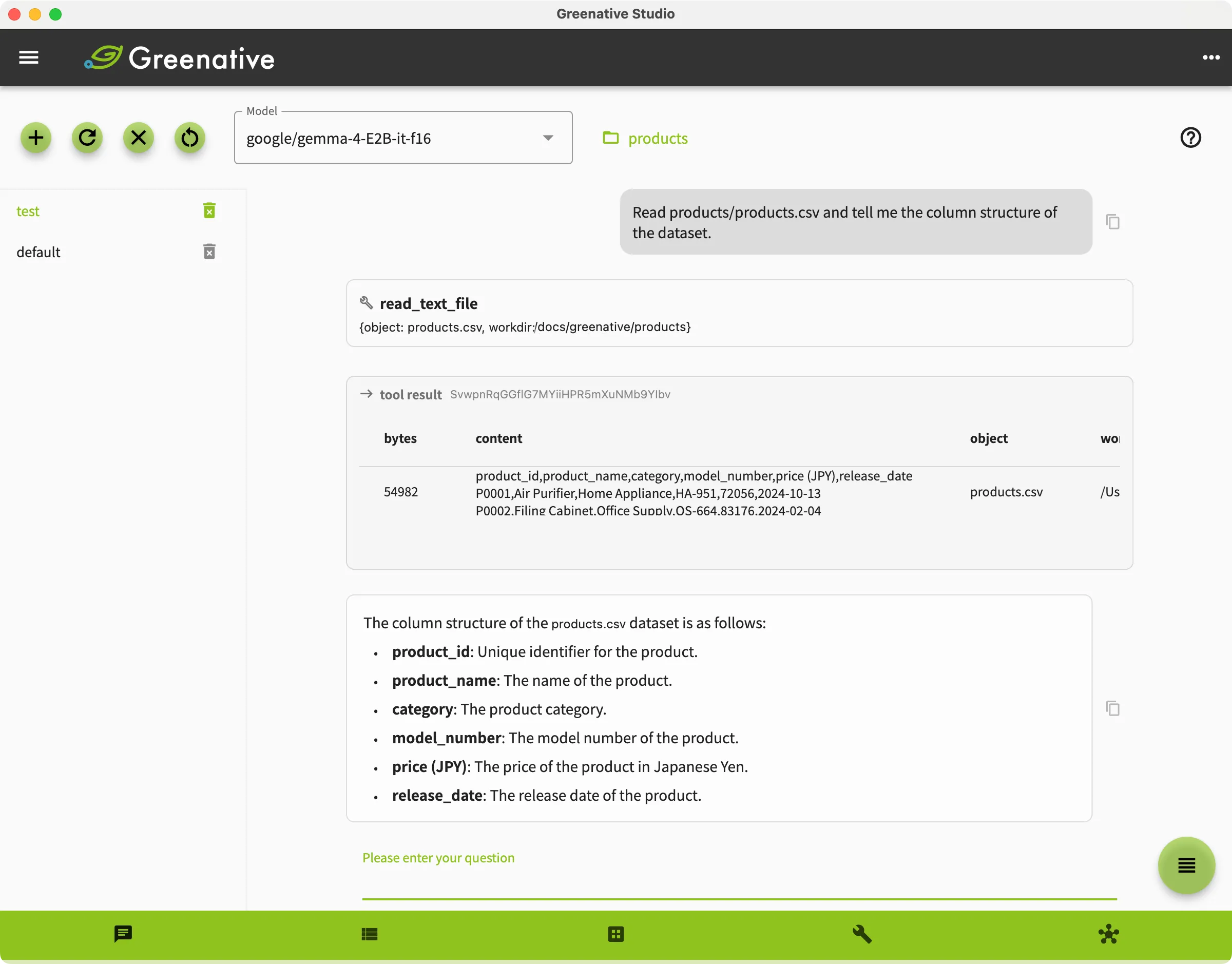Open the hamburger navigation menu
The width and height of the screenshot is (1232, 964).
click(29, 57)
